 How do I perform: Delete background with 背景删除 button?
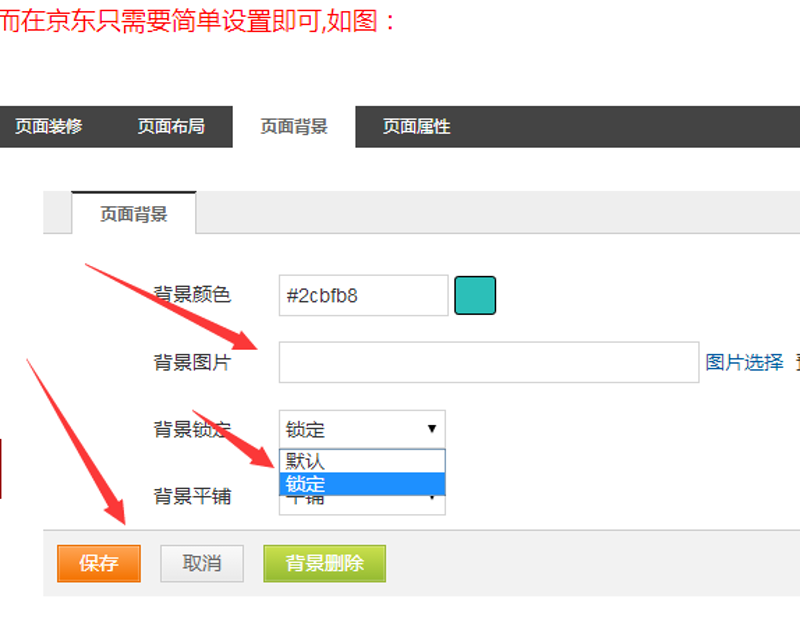pyautogui.click(x=324, y=564)
